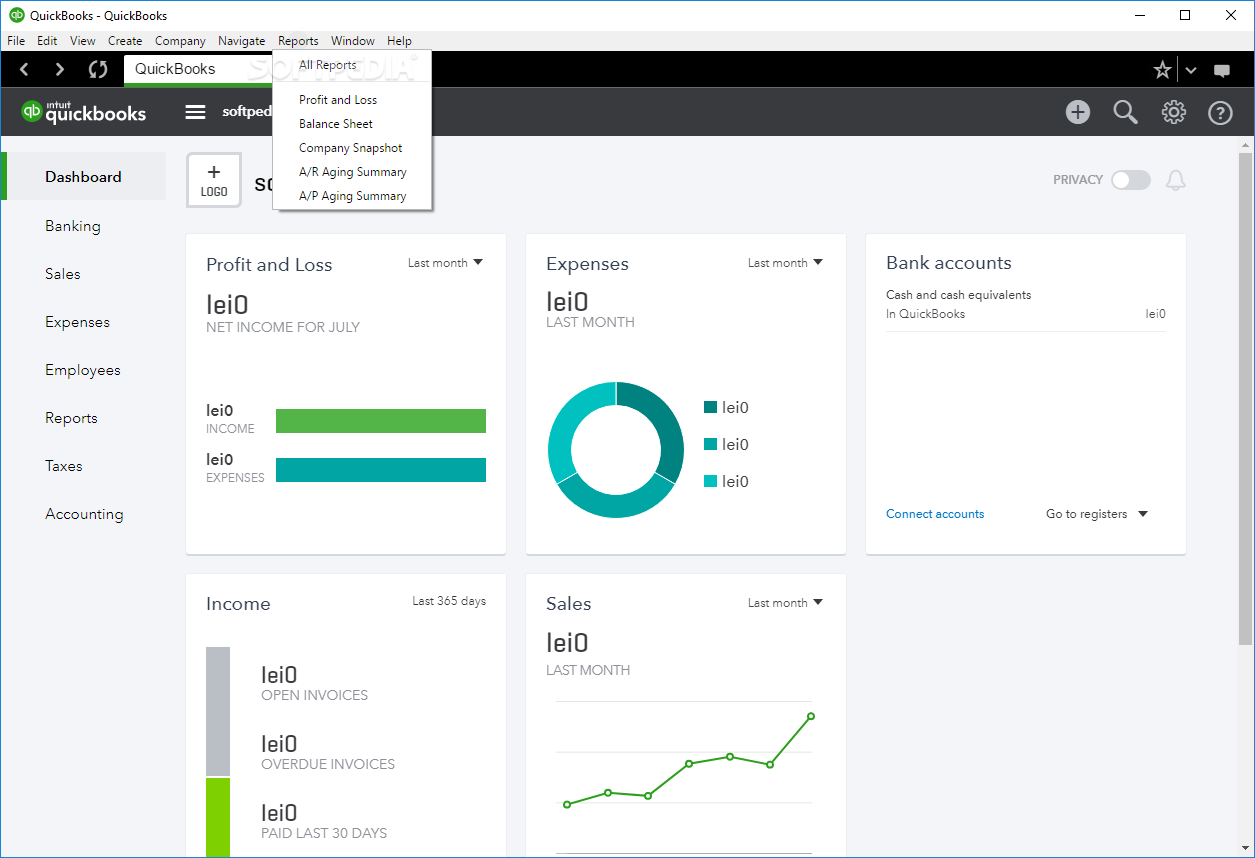Open Employees in the sidebar
The width and height of the screenshot is (1255, 858).
point(84,370)
